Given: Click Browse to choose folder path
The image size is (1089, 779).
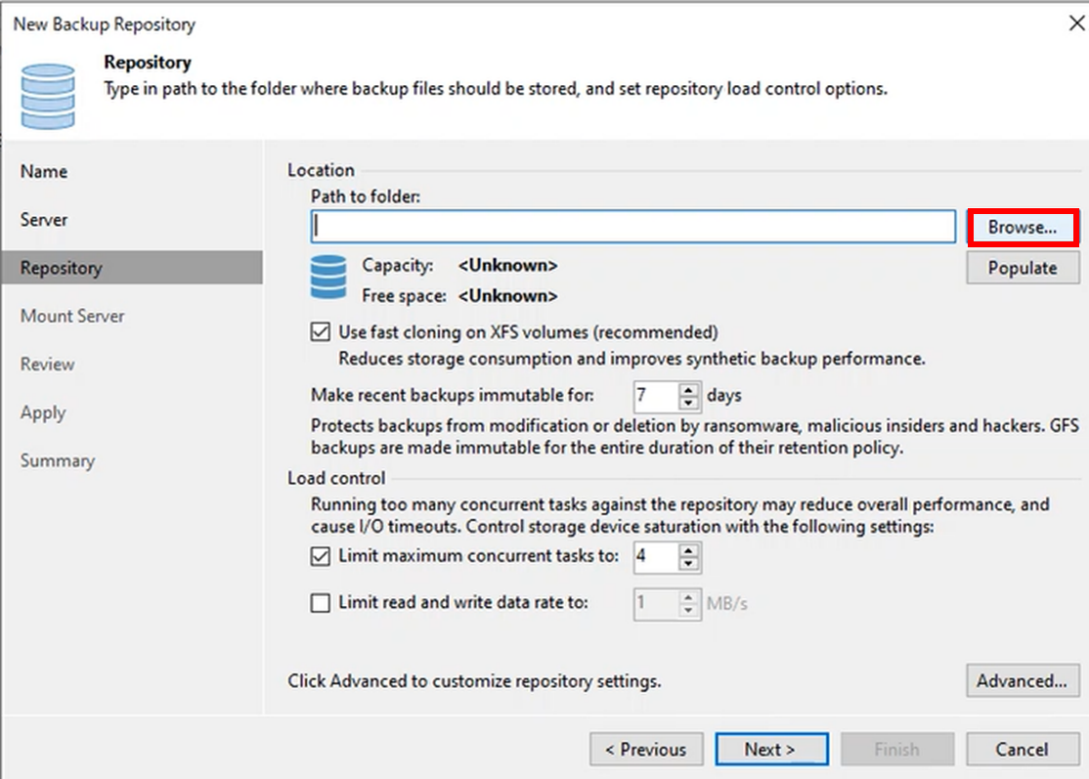Looking at the screenshot, I should click(x=1022, y=227).
